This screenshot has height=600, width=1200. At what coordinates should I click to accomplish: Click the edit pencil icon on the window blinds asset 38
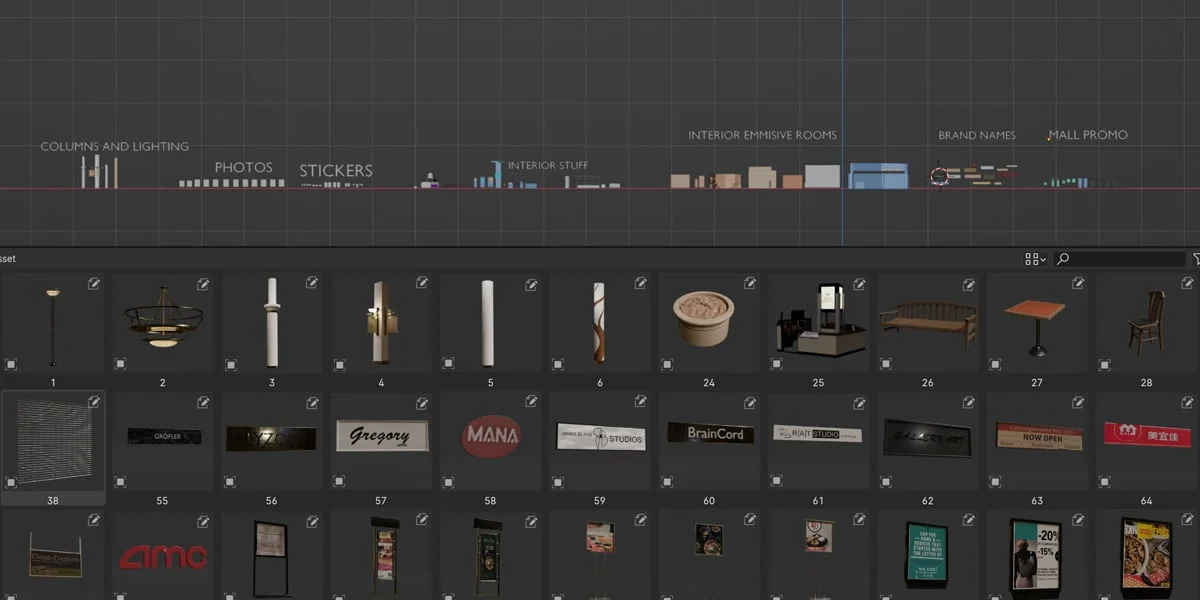point(94,402)
